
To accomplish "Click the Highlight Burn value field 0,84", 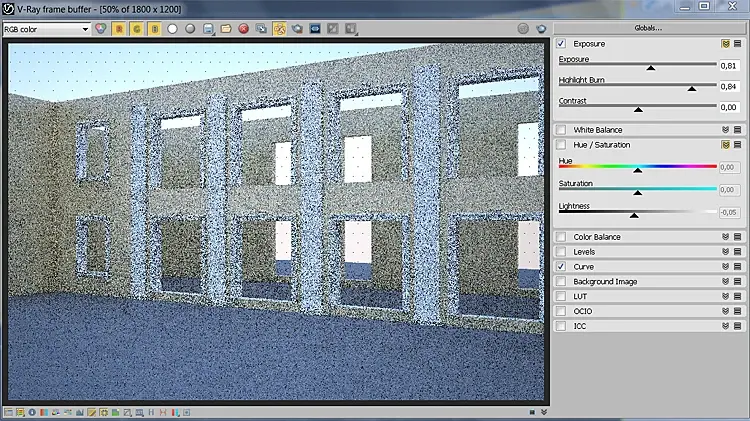I will (x=729, y=86).
